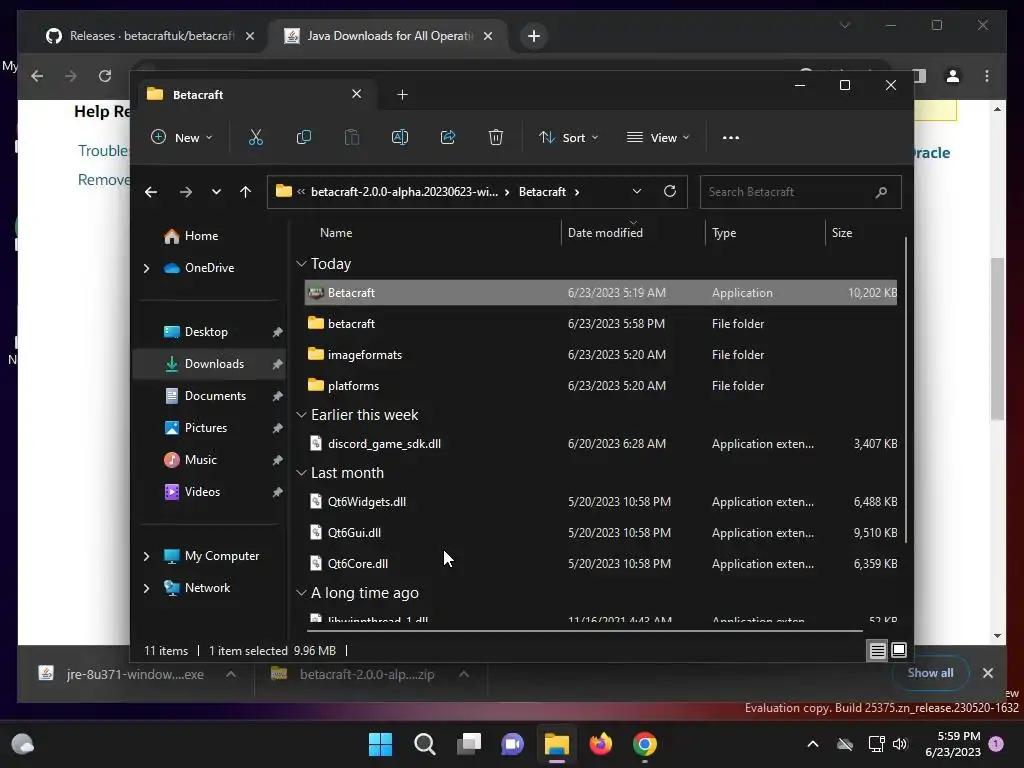The image size is (1024, 768).
Task: Click the Rename icon in Explorer toolbar
Action: (x=400, y=138)
